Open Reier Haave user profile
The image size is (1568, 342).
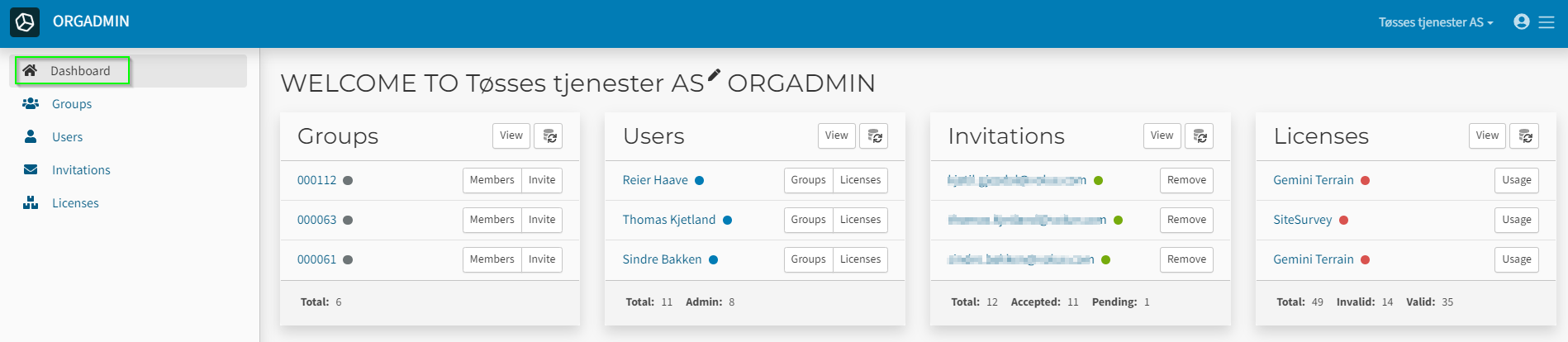[655, 180]
